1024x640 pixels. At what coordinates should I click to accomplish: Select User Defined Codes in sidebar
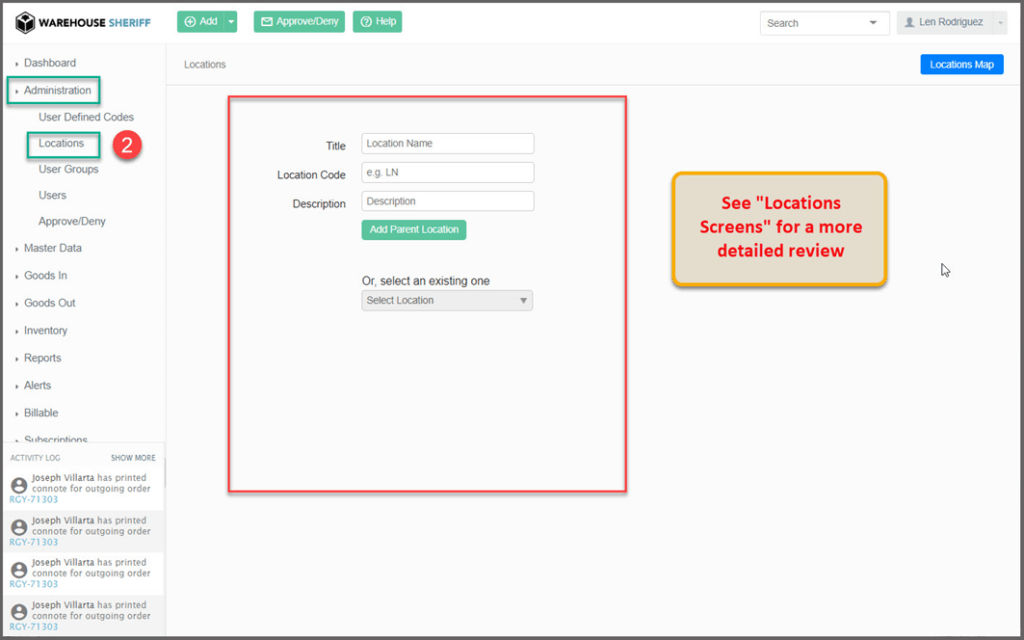tap(86, 117)
